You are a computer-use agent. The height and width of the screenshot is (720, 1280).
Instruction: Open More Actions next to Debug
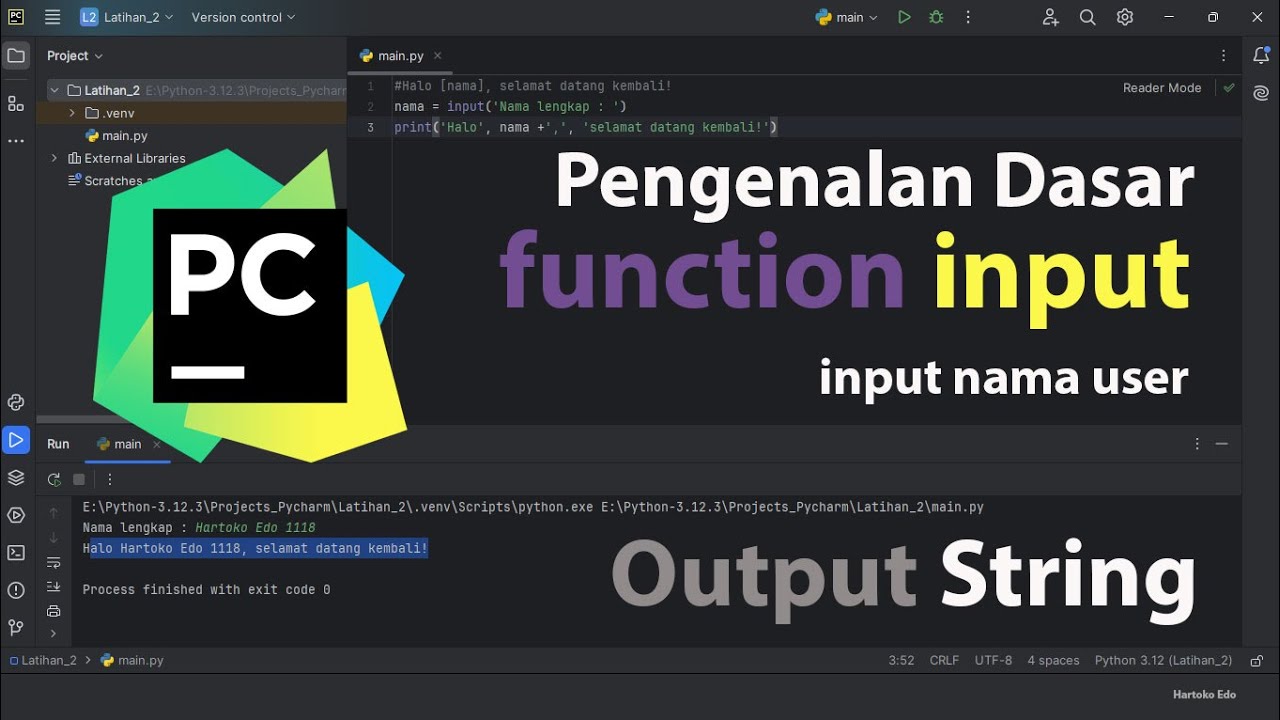[968, 17]
